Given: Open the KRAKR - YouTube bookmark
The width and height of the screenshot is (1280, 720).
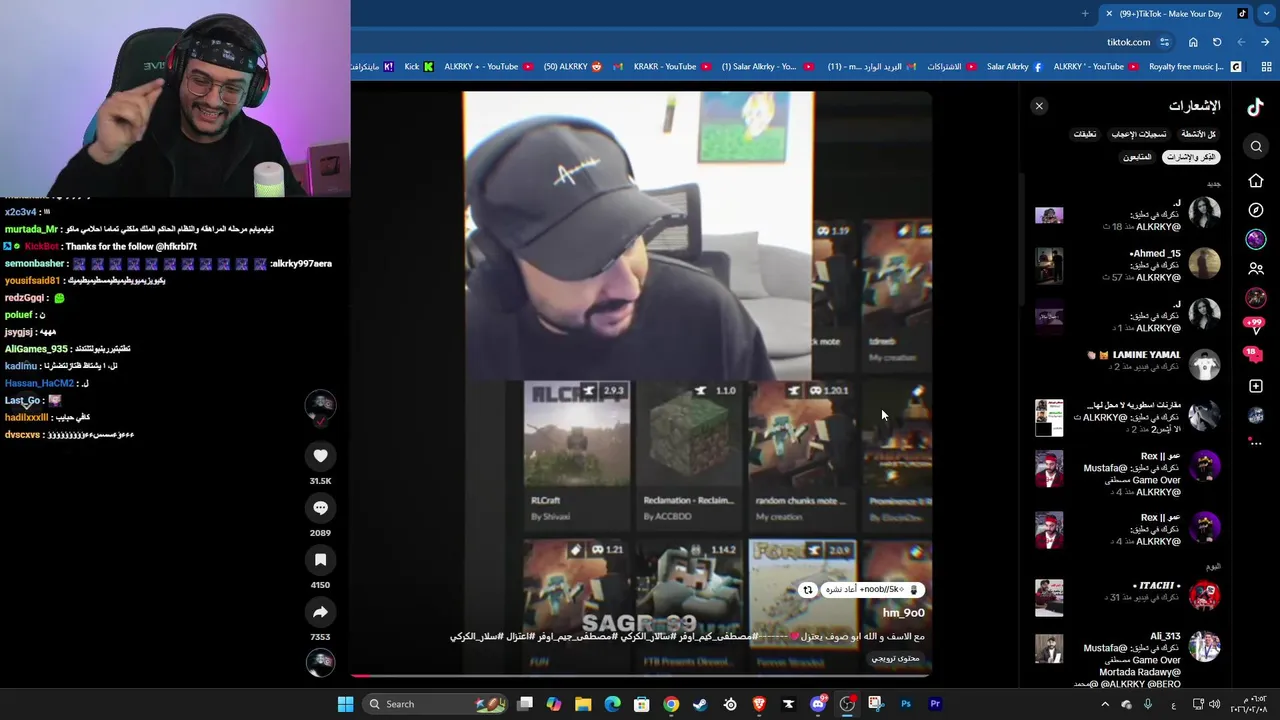Looking at the screenshot, I should click(x=672, y=67).
